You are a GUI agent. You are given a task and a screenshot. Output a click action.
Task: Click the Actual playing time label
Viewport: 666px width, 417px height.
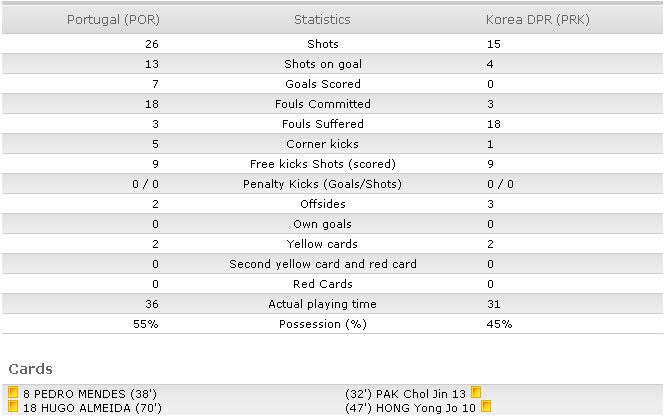point(322,304)
